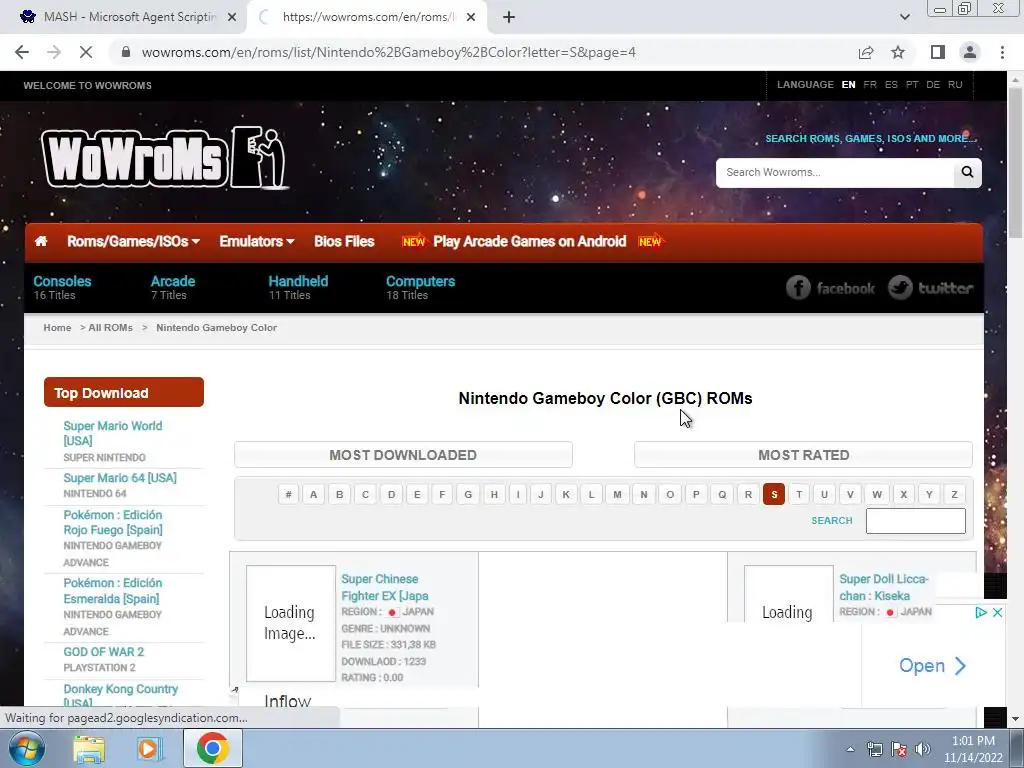The height and width of the screenshot is (768, 1024).
Task: Click the letter filter search box
Action: [916, 520]
